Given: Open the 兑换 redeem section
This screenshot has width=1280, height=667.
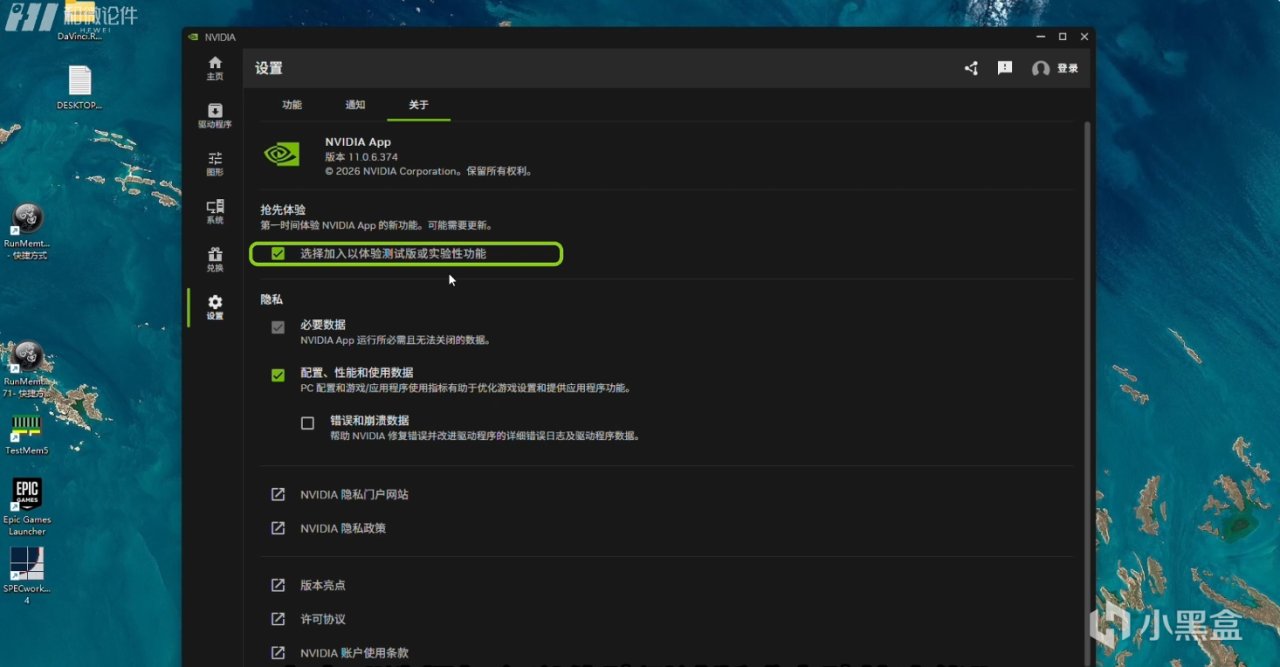Looking at the screenshot, I should [x=215, y=260].
